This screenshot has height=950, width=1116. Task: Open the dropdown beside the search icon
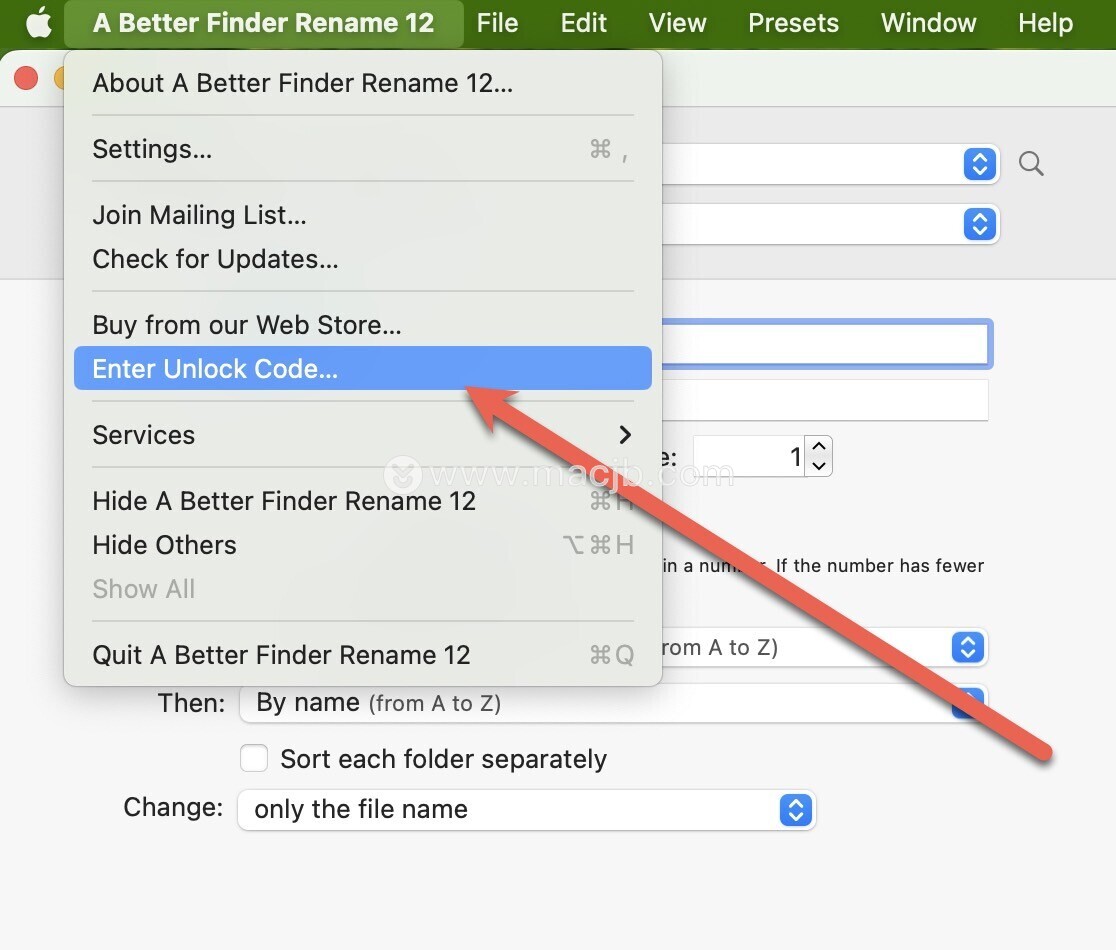click(x=979, y=164)
